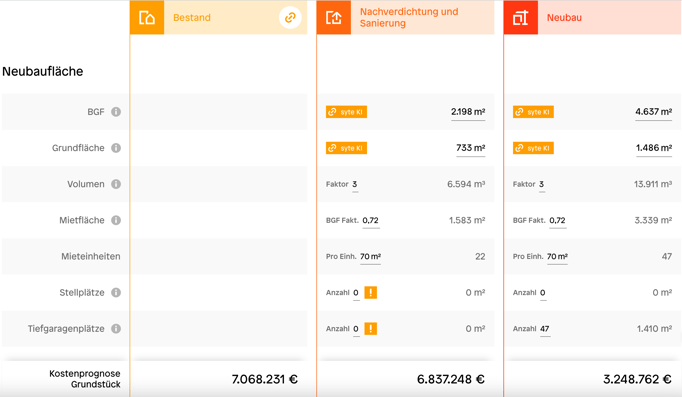Edit Pro Einh. 70 m² in Nachverdichtung
This screenshot has width=682, height=397.
pyautogui.click(x=371, y=257)
